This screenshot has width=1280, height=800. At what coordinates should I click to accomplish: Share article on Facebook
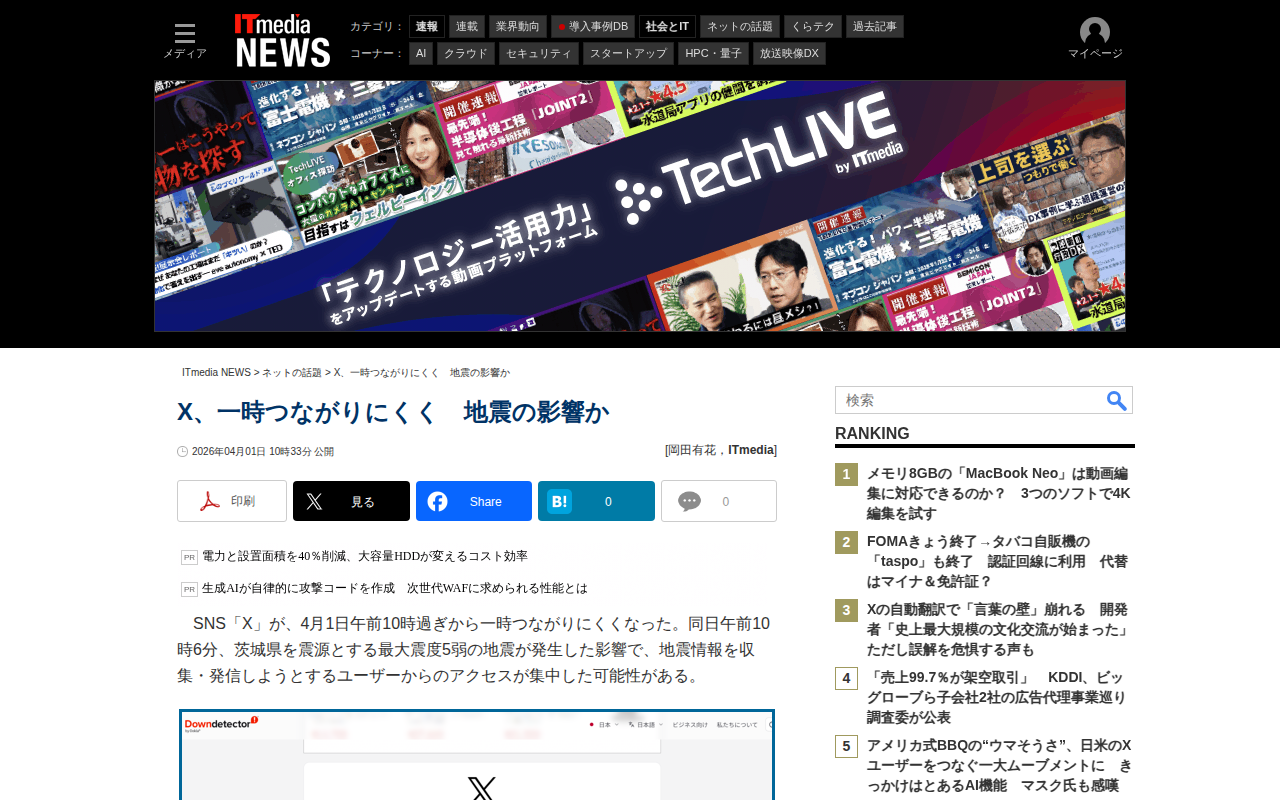point(474,501)
